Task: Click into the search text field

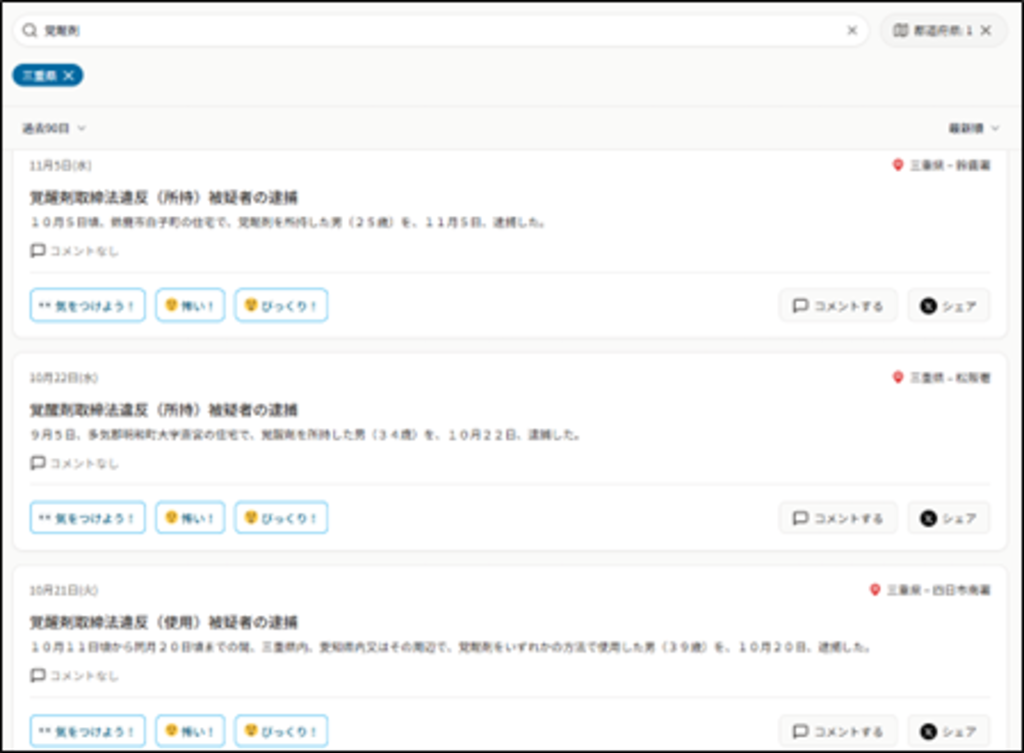Action: tap(440, 31)
